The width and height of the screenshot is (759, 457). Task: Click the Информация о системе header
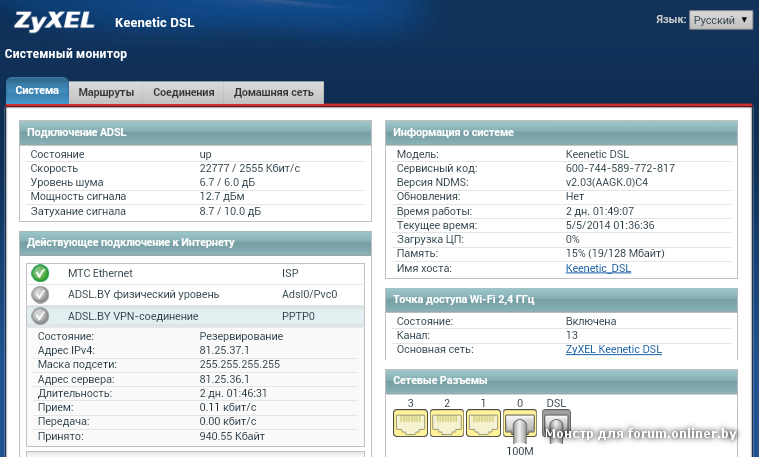562,133
